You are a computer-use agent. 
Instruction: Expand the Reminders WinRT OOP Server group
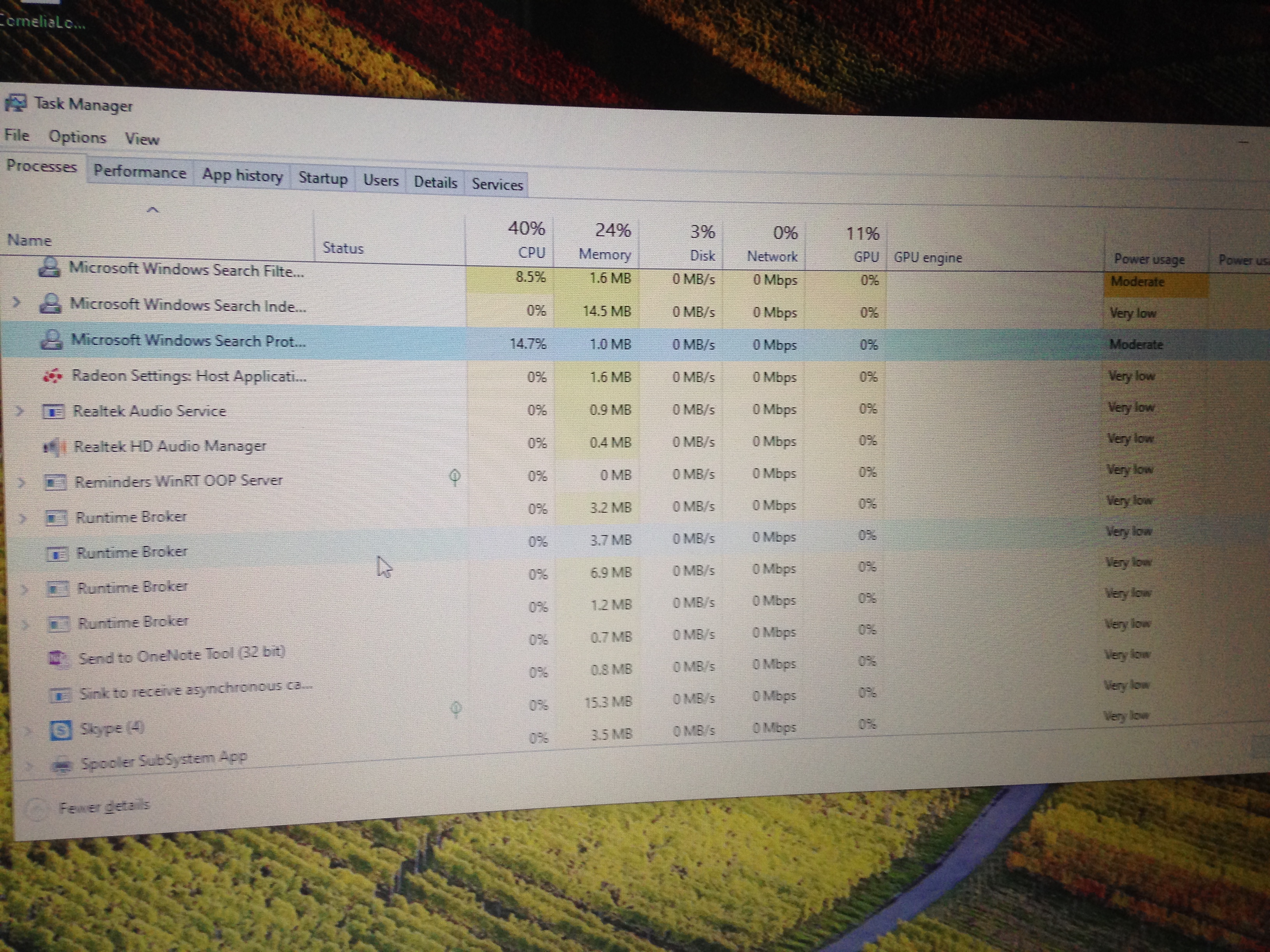tap(22, 482)
